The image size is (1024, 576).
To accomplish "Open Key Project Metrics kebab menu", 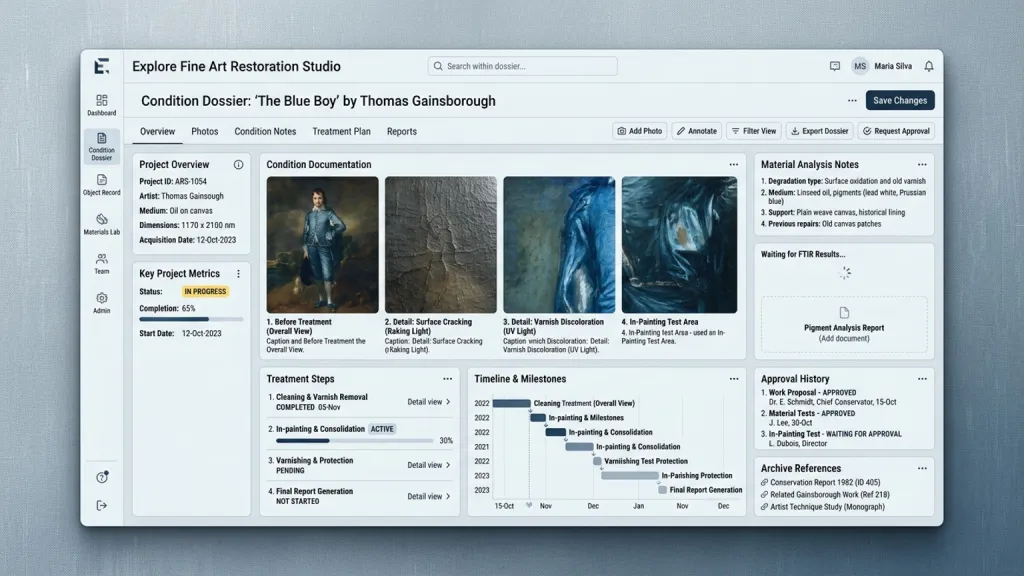I will click(238, 274).
